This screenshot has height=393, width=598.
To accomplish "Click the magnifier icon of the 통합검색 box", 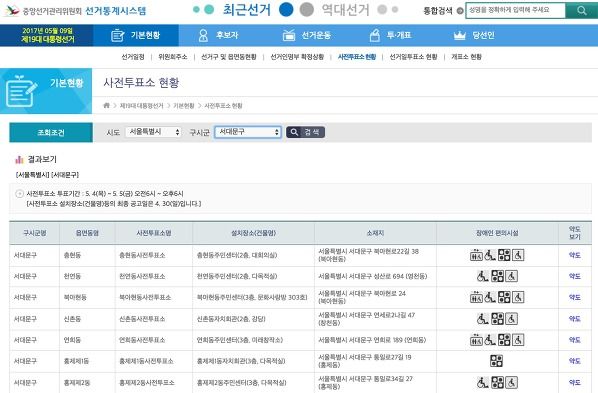I will (582, 11).
